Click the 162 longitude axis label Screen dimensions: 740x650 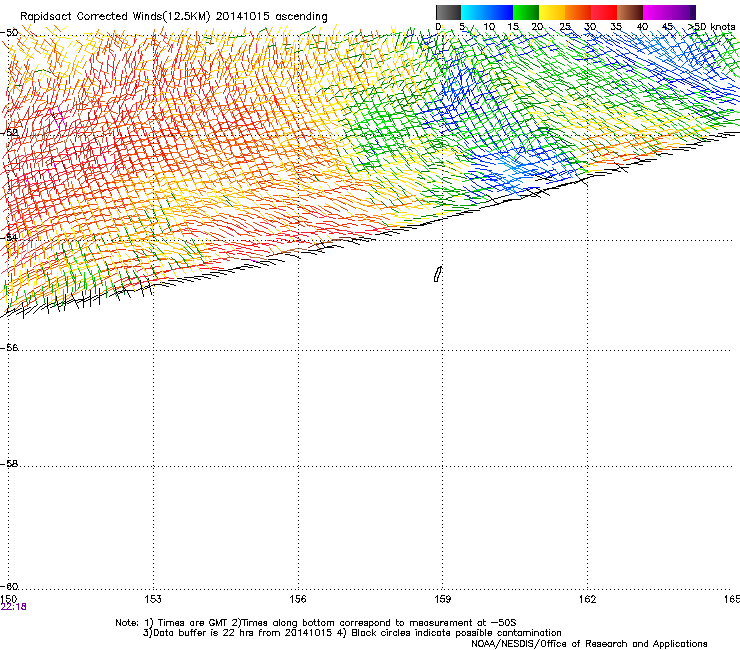588,599
